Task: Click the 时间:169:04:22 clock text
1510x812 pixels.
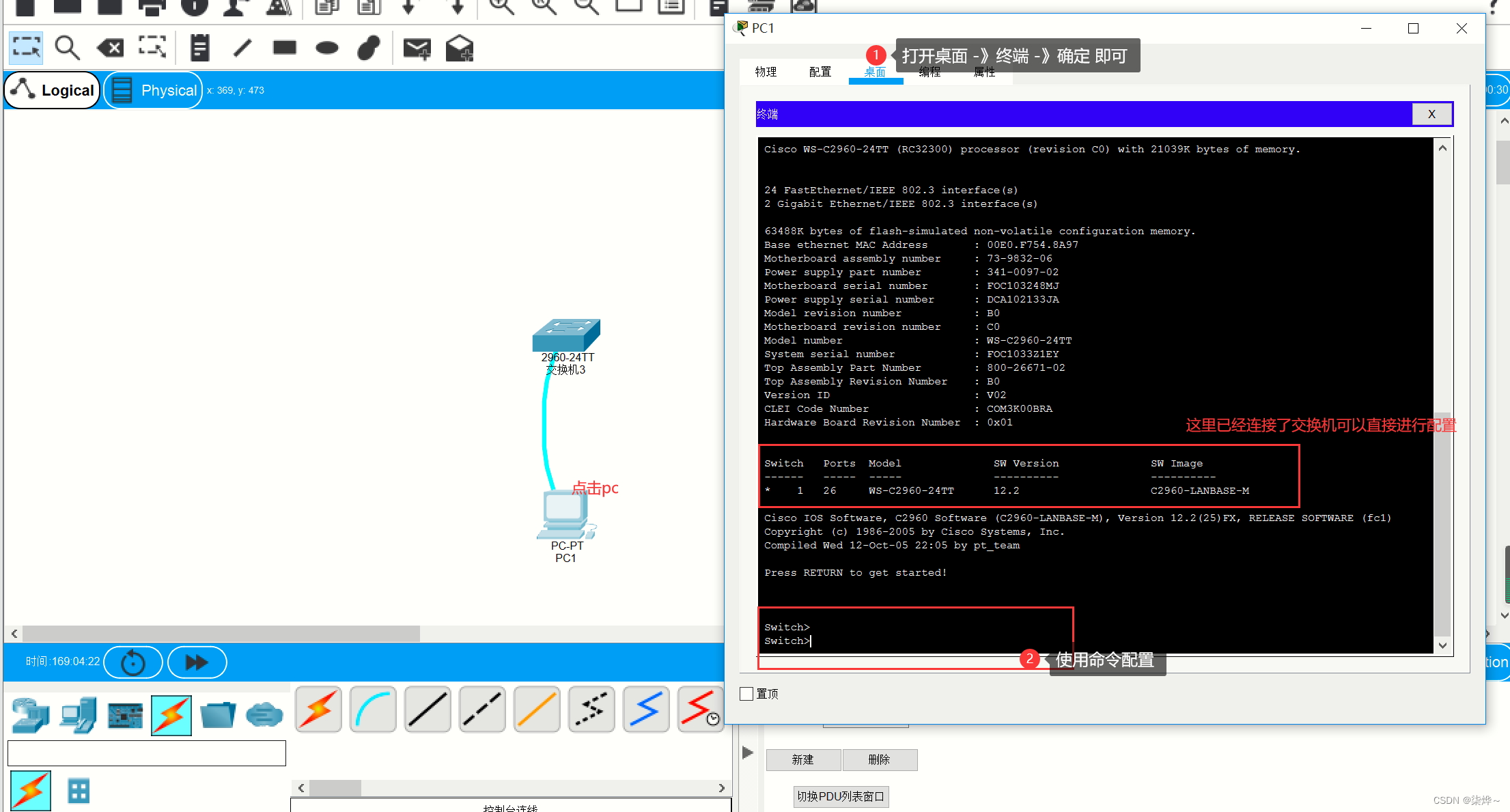Action: [x=63, y=662]
